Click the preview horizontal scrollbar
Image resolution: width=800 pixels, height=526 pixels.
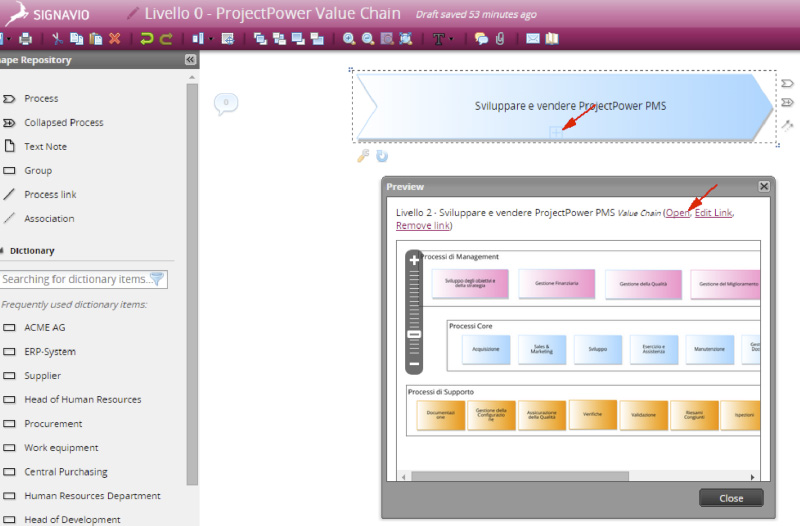tap(520, 477)
